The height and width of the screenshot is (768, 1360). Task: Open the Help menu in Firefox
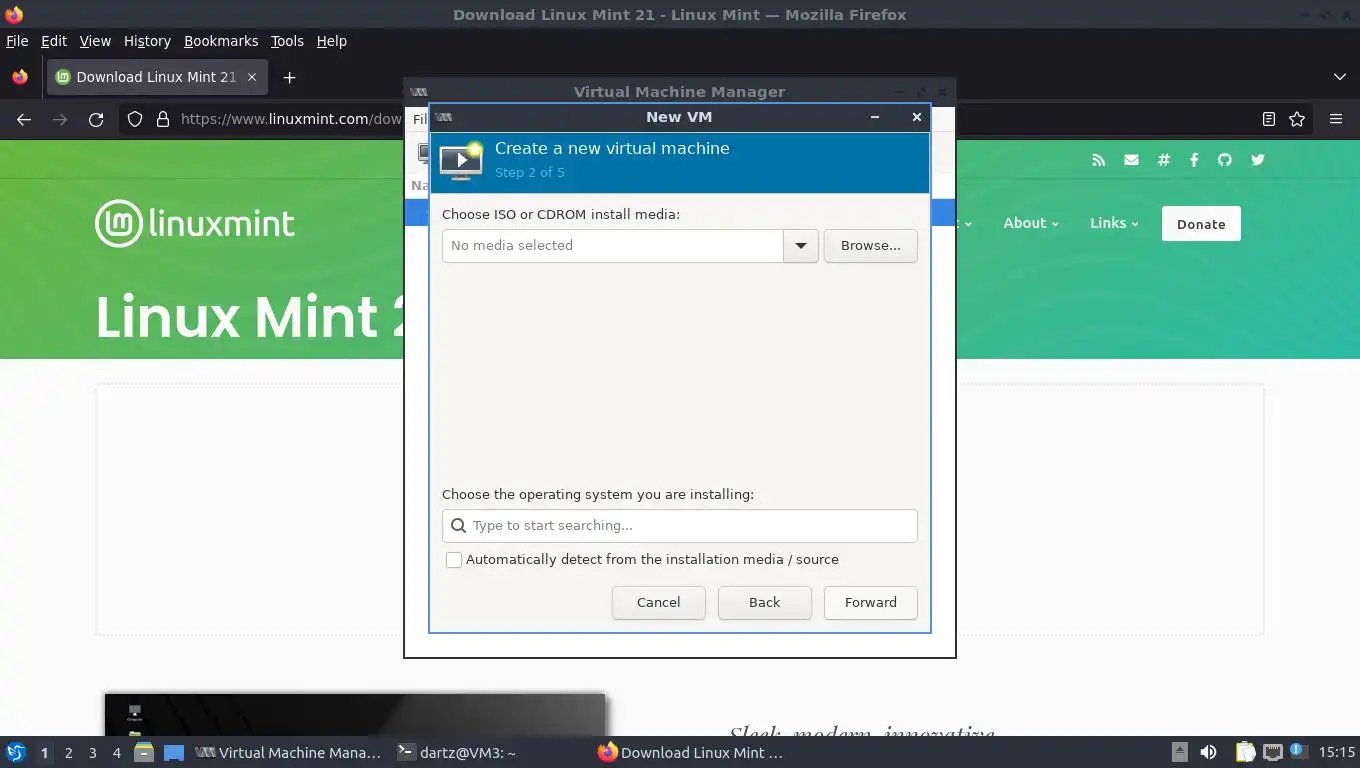332,41
